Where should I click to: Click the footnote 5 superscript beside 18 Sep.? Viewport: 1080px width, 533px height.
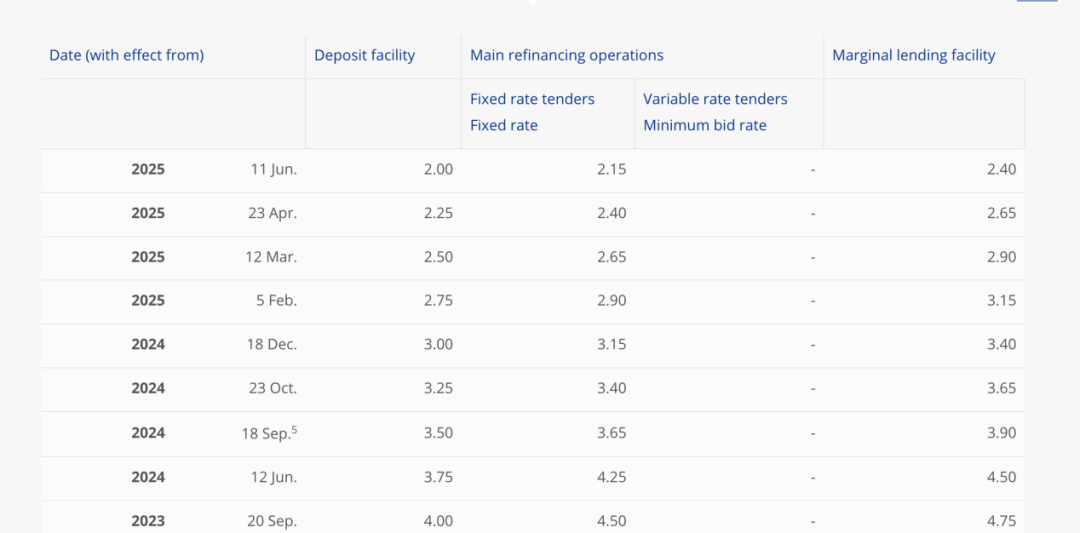point(294,429)
